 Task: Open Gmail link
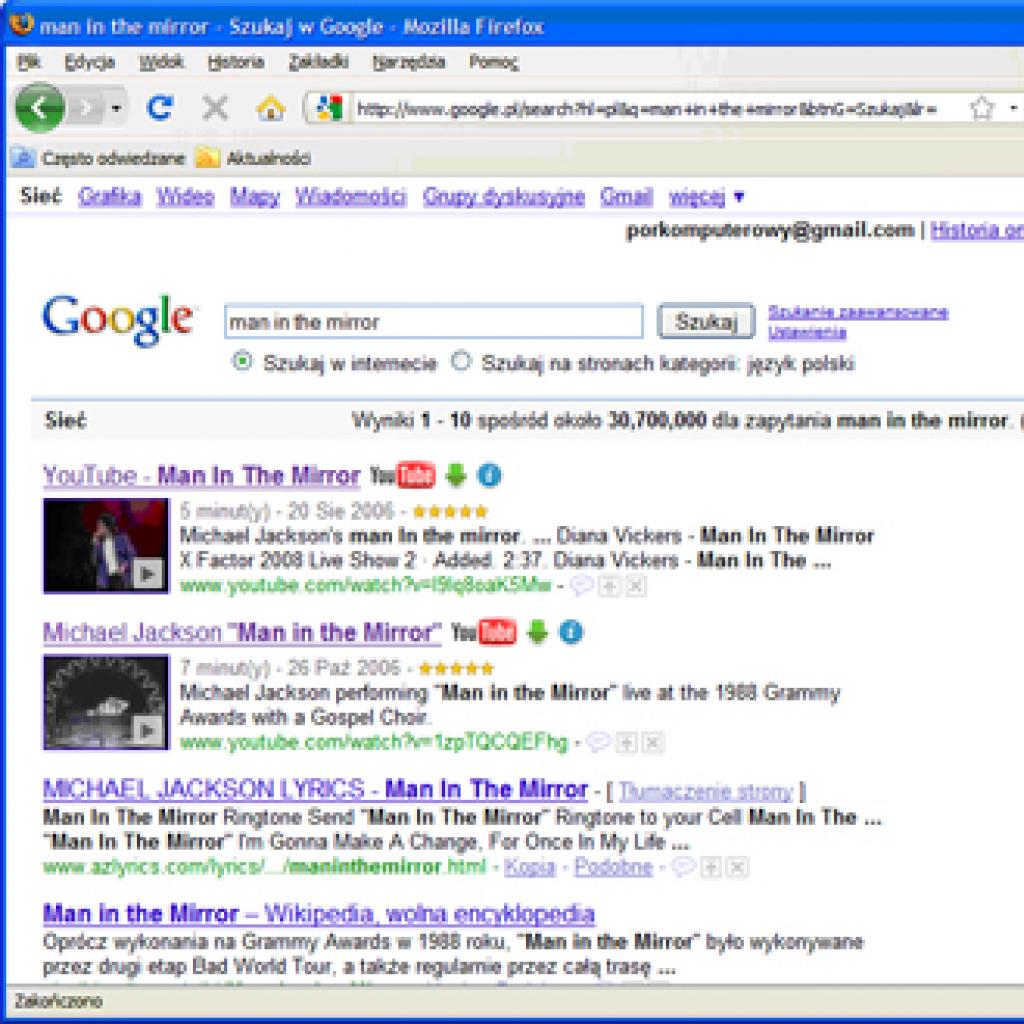[626, 197]
